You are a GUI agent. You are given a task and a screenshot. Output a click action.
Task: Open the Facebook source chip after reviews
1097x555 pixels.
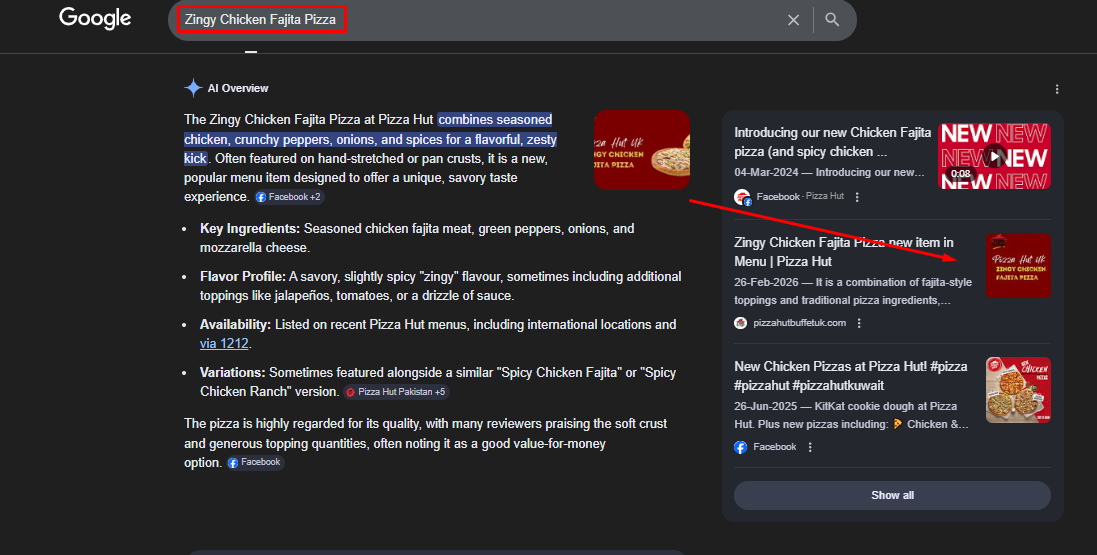(x=255, y=463)
